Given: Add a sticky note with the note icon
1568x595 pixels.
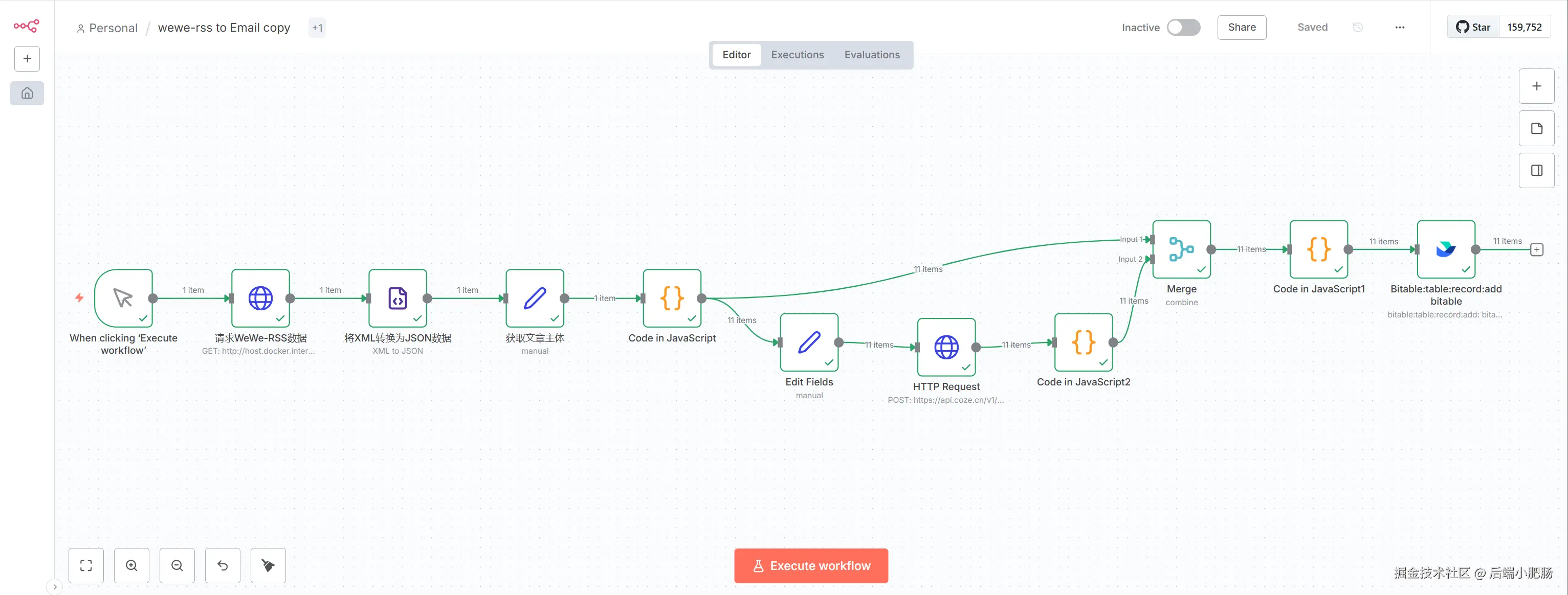Looking at the screenshot, I should pos(1536,128).
